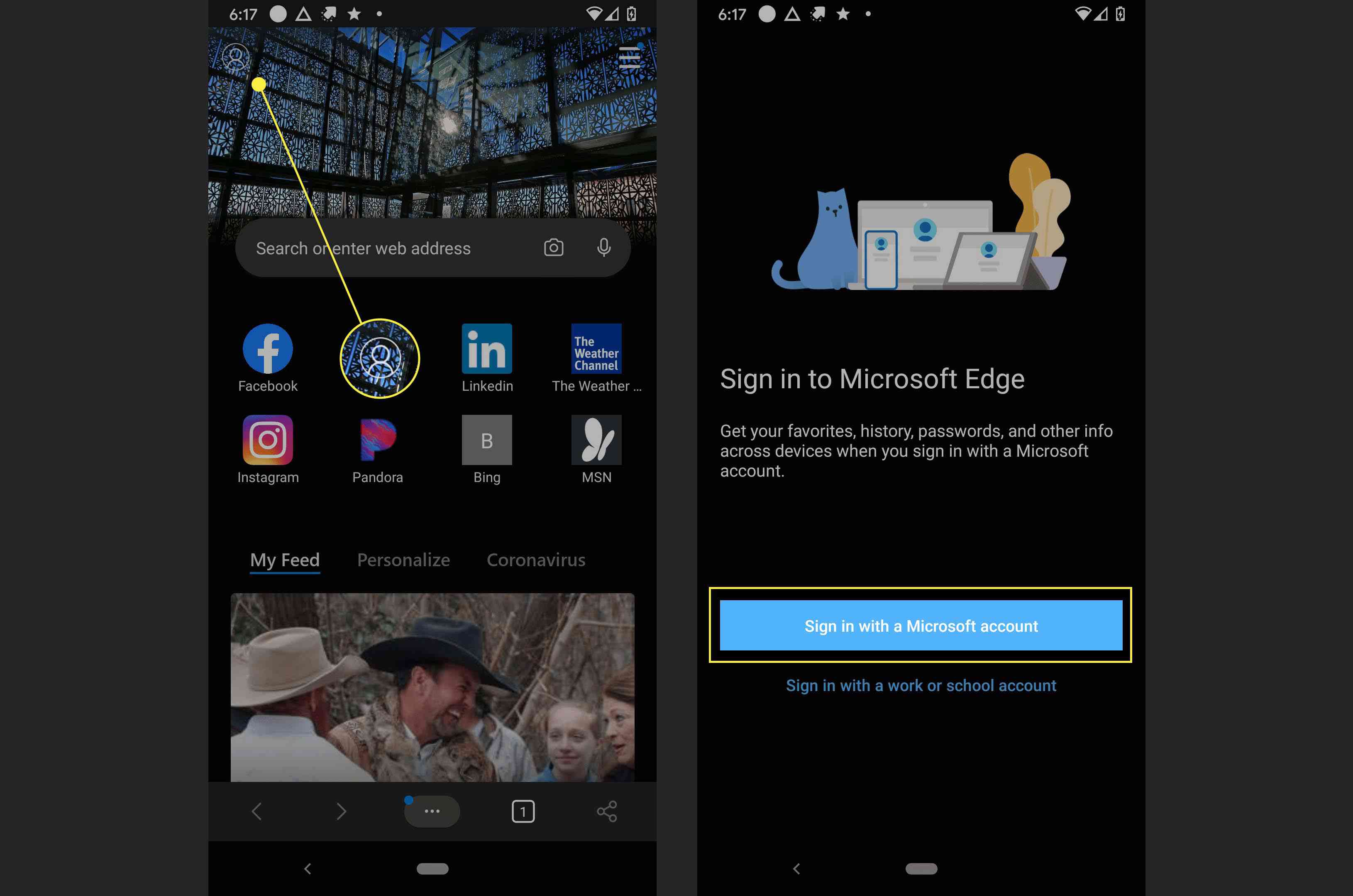Tap the news feed article thumbnail
The width and height of the screenshot is (1353, 896).
tap(432, 687)
